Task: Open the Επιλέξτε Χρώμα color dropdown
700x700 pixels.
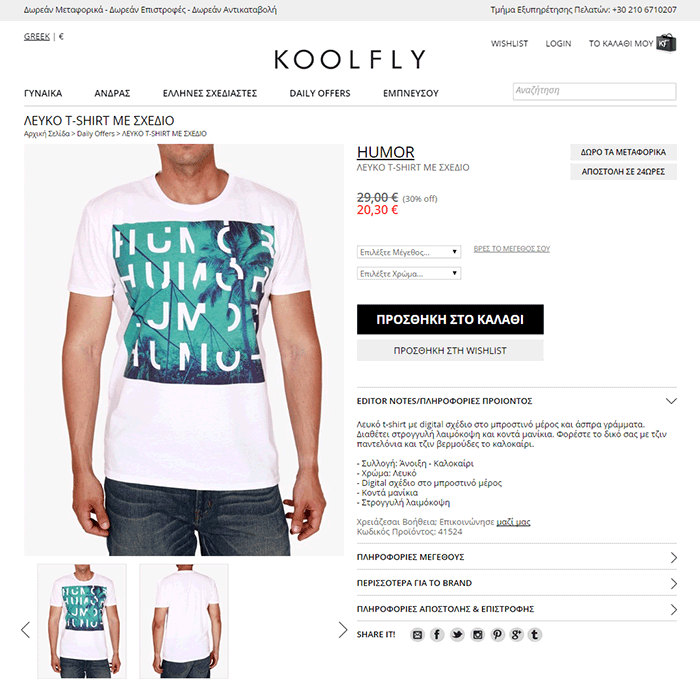Action: point(409,273)
